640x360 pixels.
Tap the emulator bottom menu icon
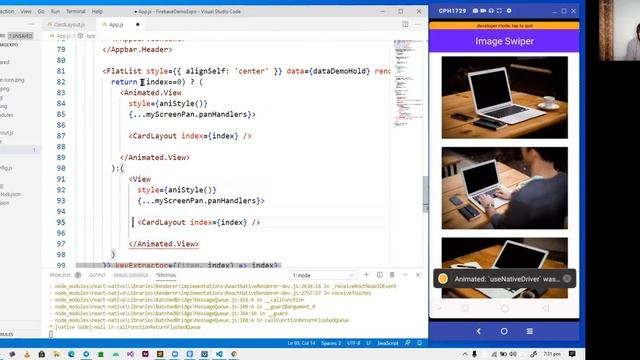[x=530, y=331]
